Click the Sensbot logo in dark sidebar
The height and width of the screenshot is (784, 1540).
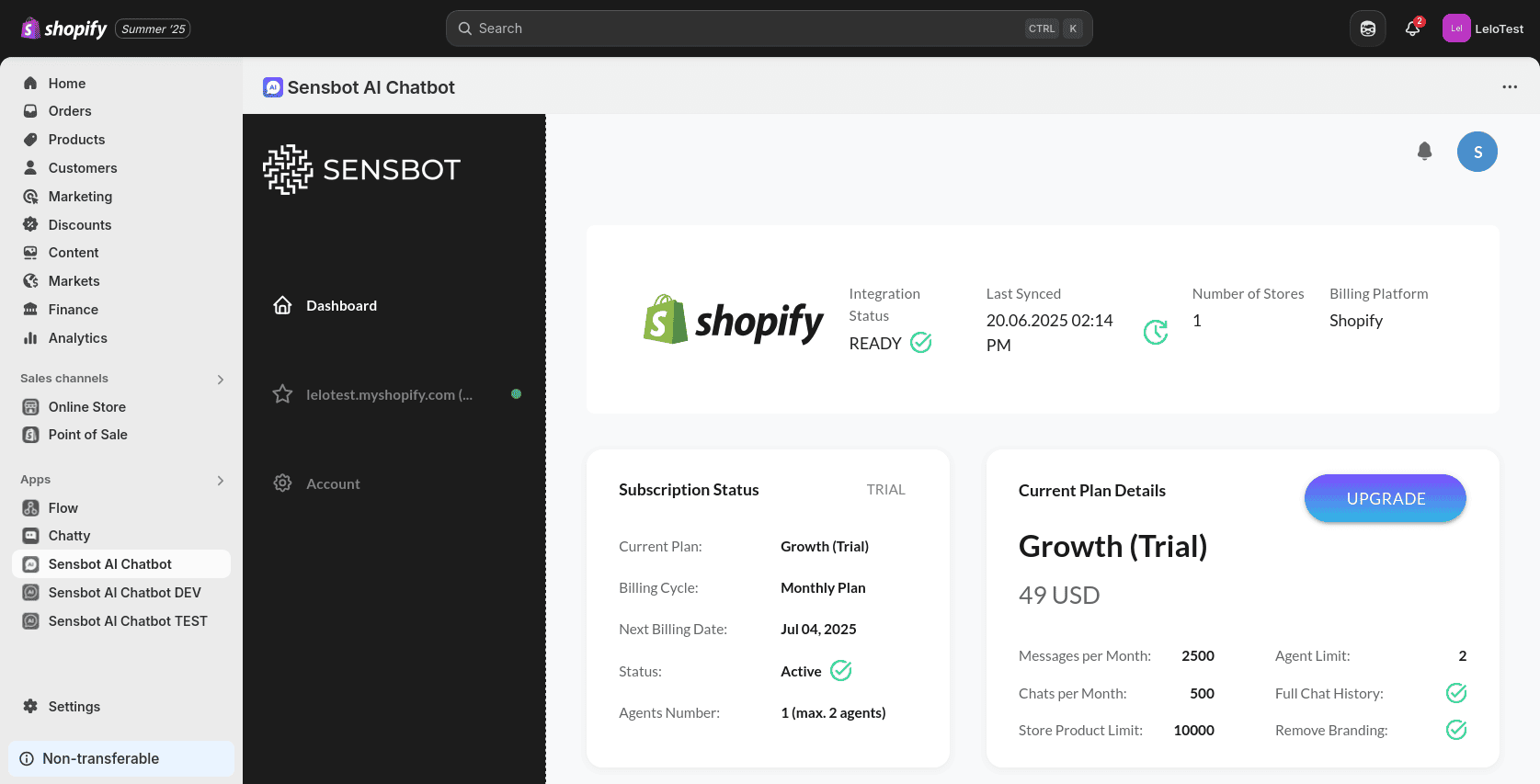pyautogui.click(x=361, y=169)
